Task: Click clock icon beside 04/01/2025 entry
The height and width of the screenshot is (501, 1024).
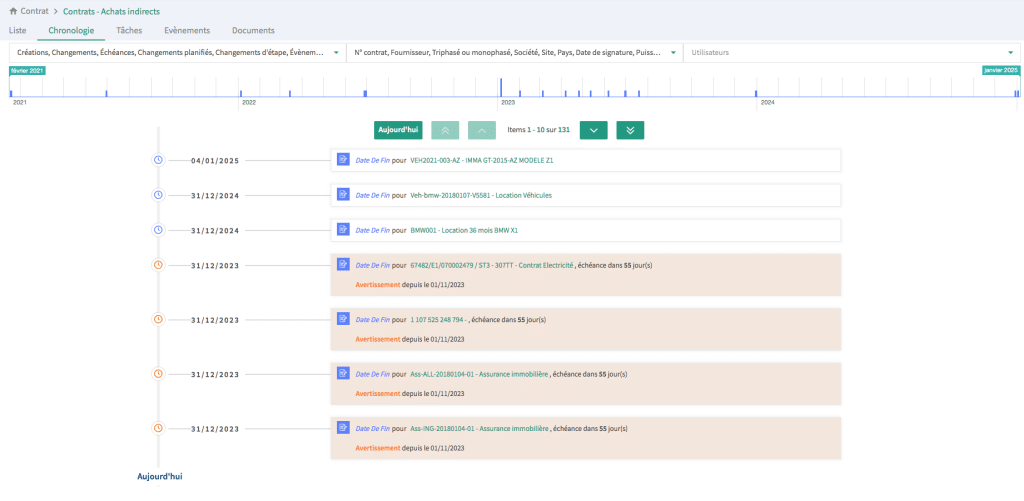Action: pyautogui.click(x=157, y=160)
